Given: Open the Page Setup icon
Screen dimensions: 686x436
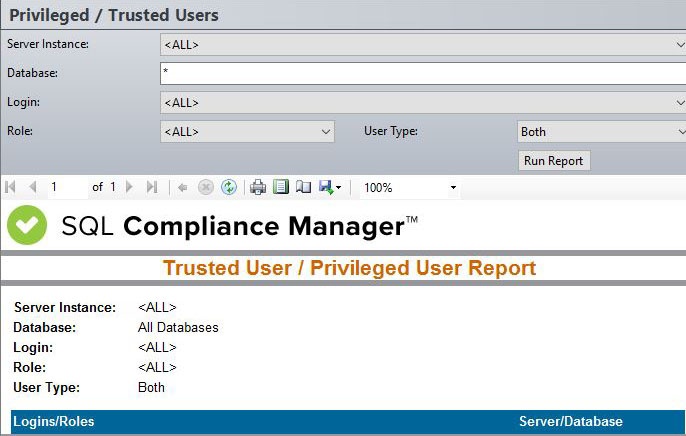Looking at the screenshot, I should point(303,187).
